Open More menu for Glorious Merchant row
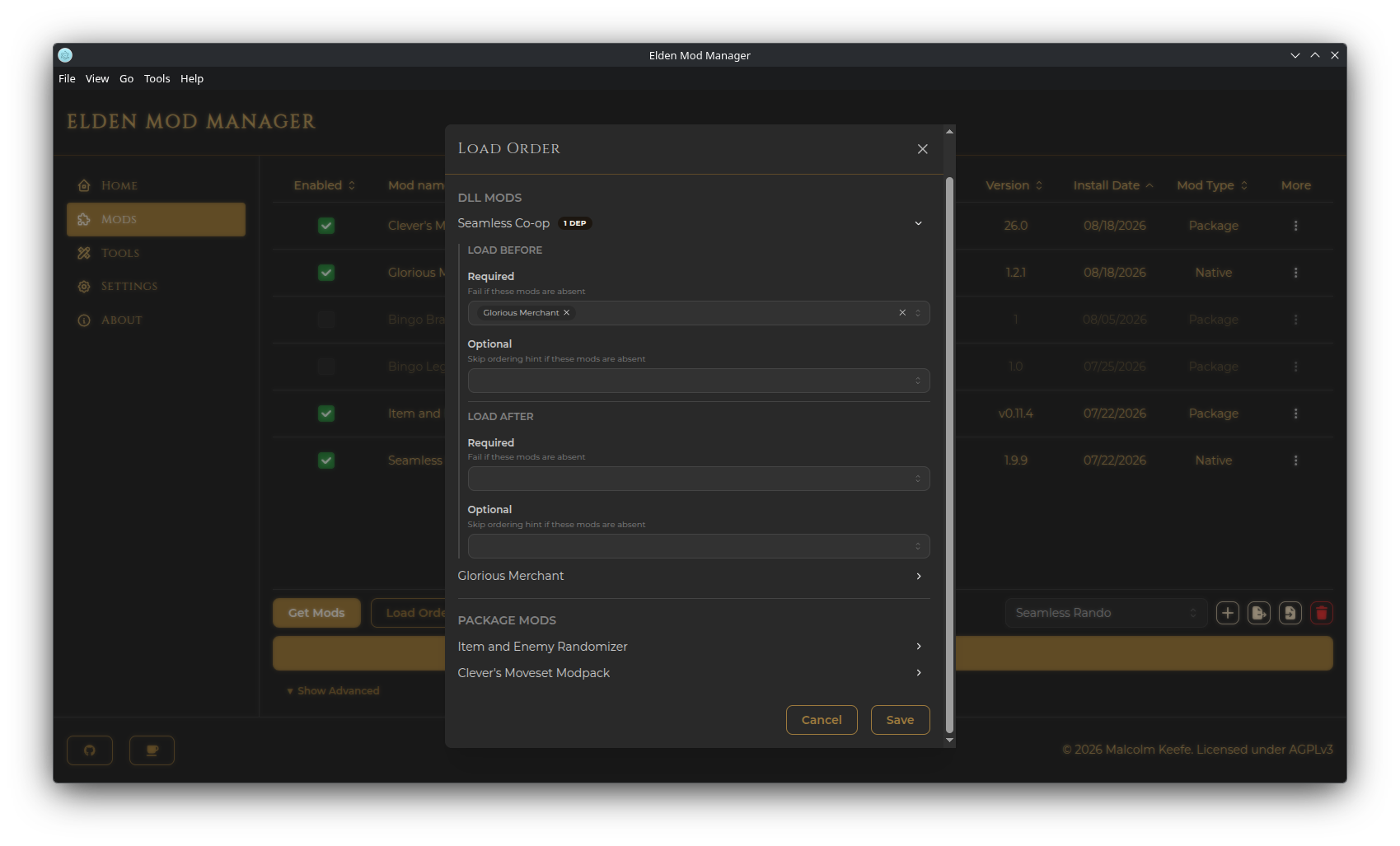This screenshot has height=846, width=1400. pos(1295,273)
